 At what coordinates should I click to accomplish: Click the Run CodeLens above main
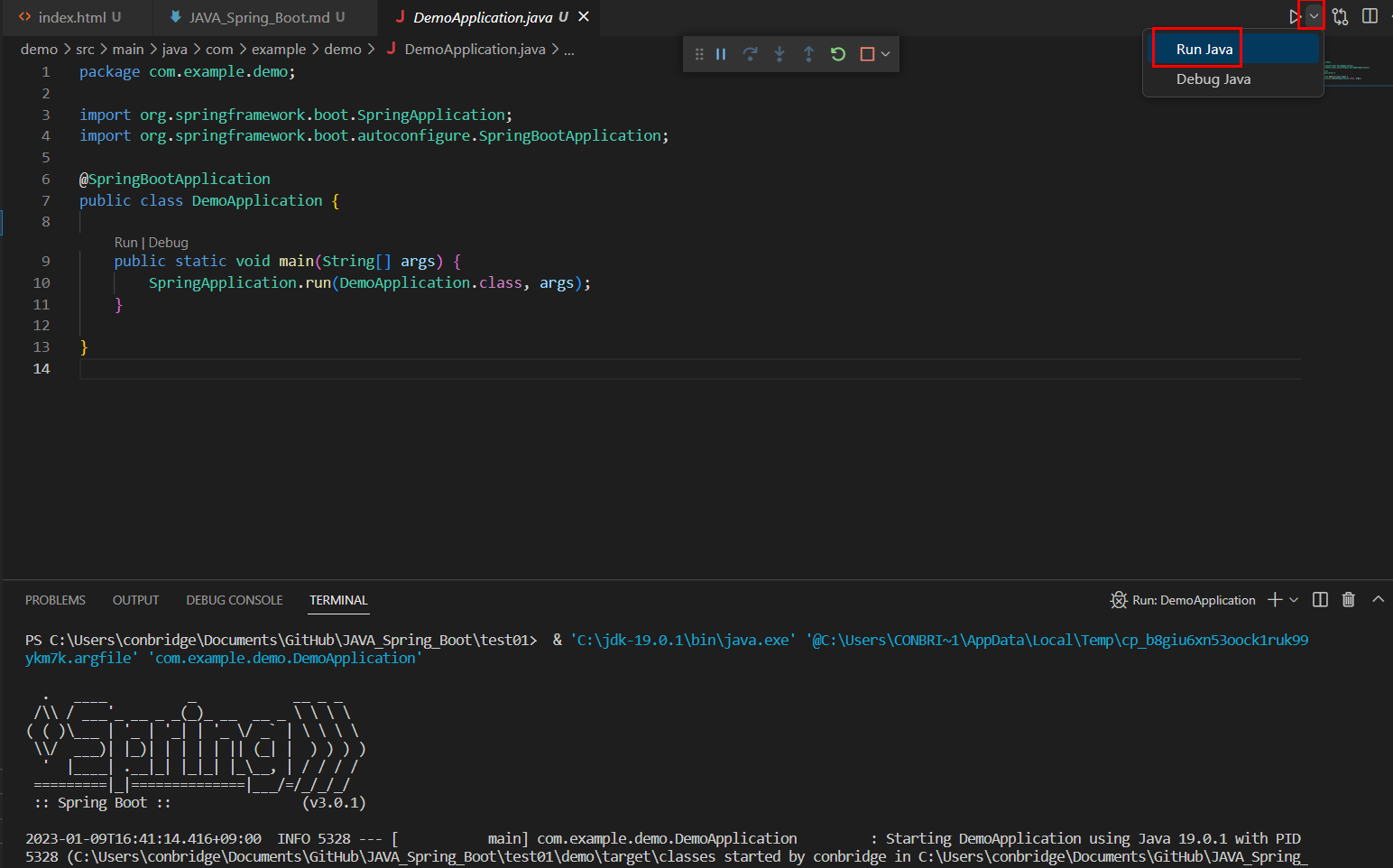[125, 243]
